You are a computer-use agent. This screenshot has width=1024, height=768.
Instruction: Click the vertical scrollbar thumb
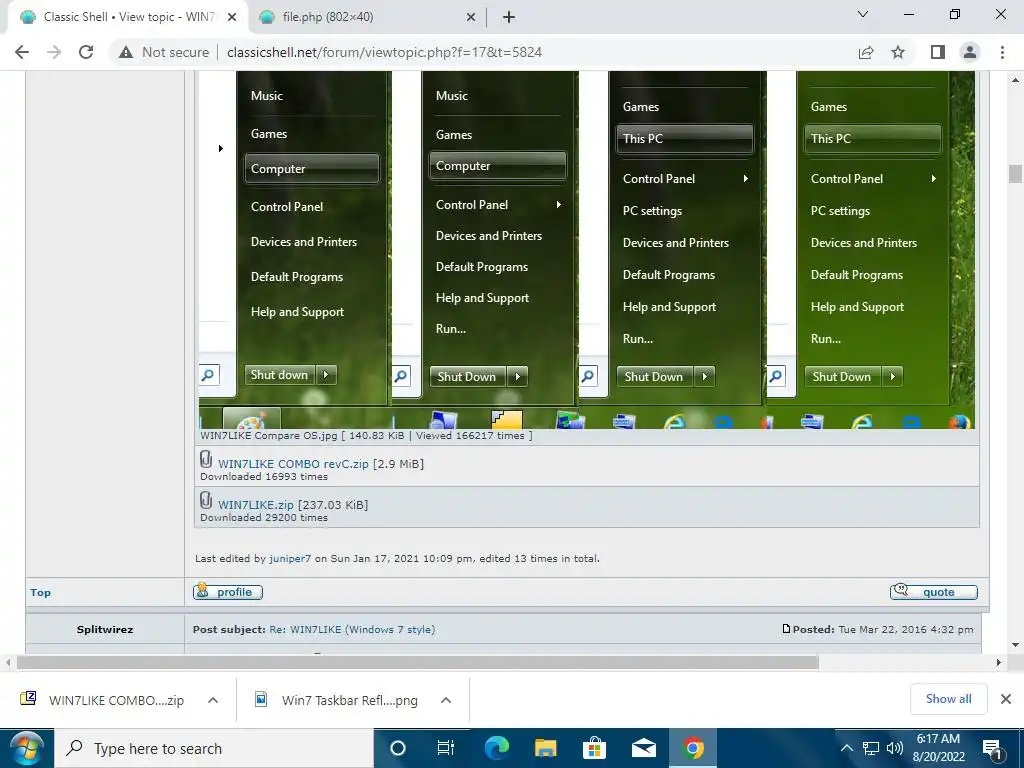coord(1015,174)
